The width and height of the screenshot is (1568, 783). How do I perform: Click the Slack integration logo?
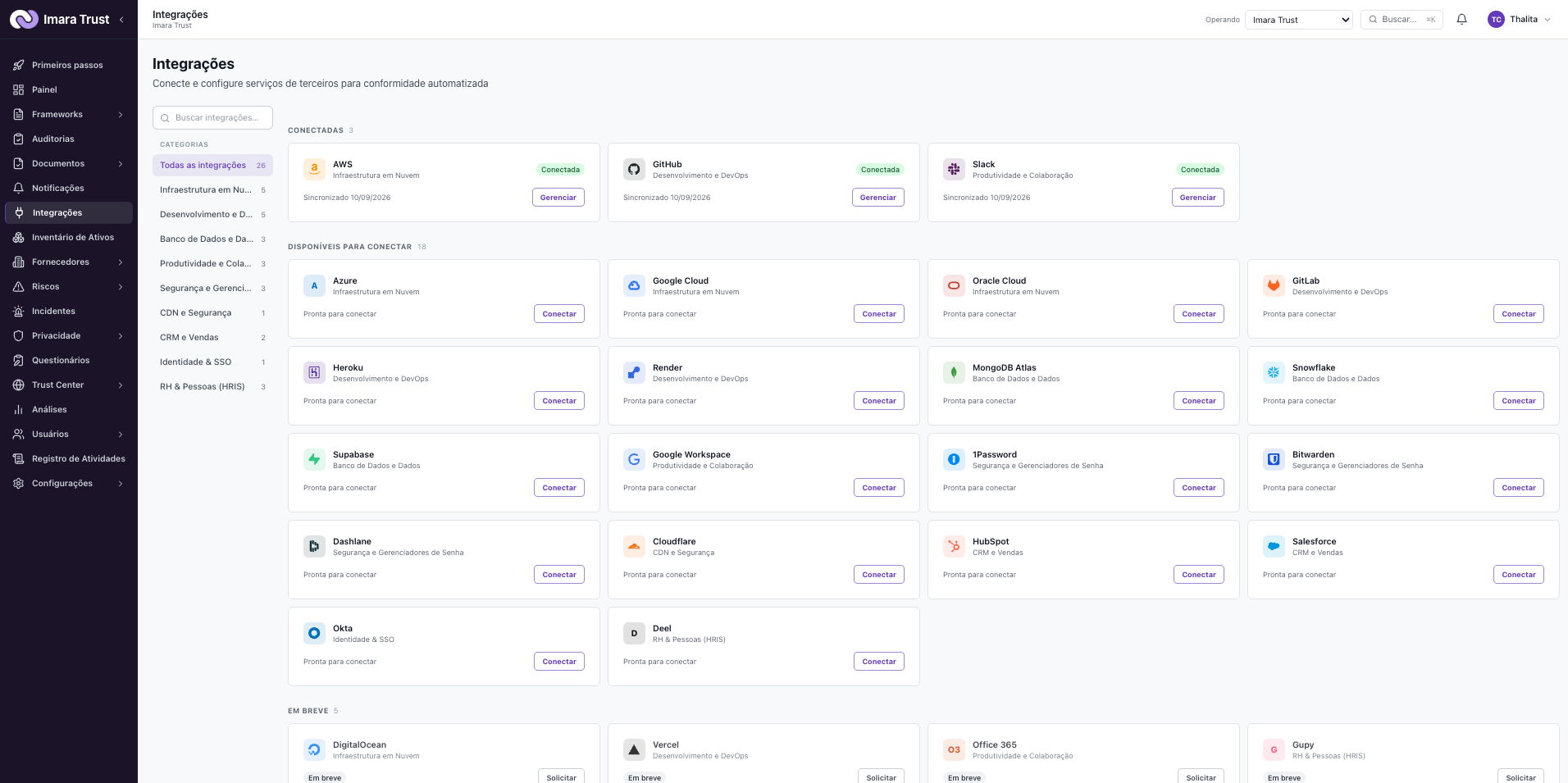tap(954, 170)
